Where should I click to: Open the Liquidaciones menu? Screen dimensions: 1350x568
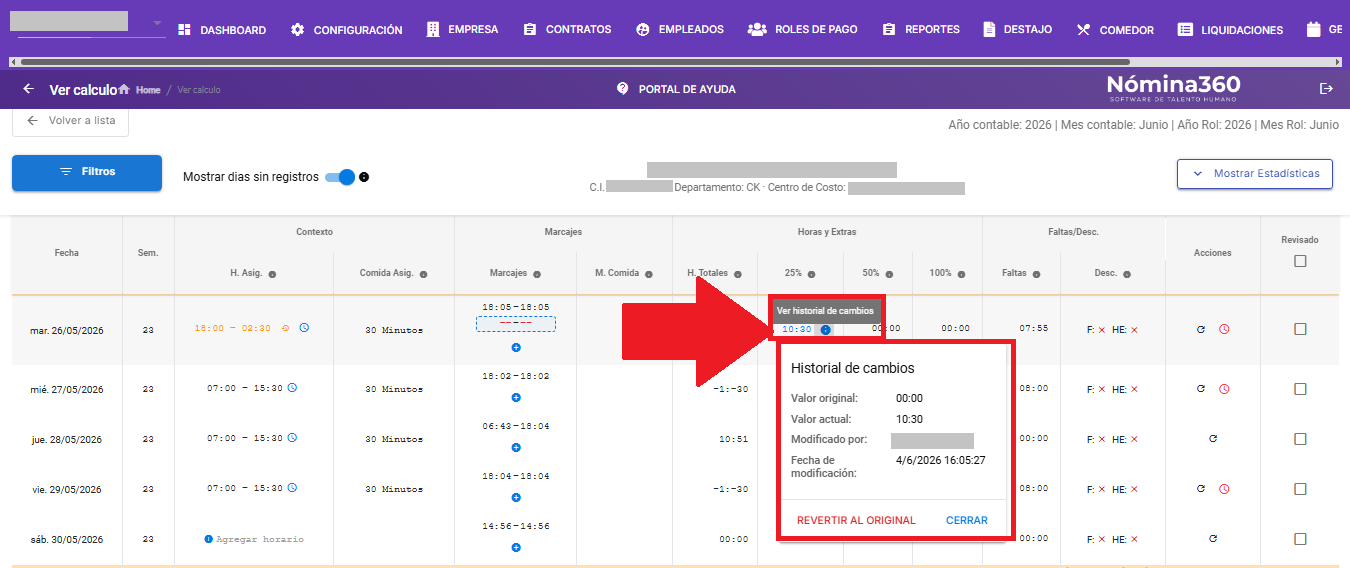[x=1230, y=30]
